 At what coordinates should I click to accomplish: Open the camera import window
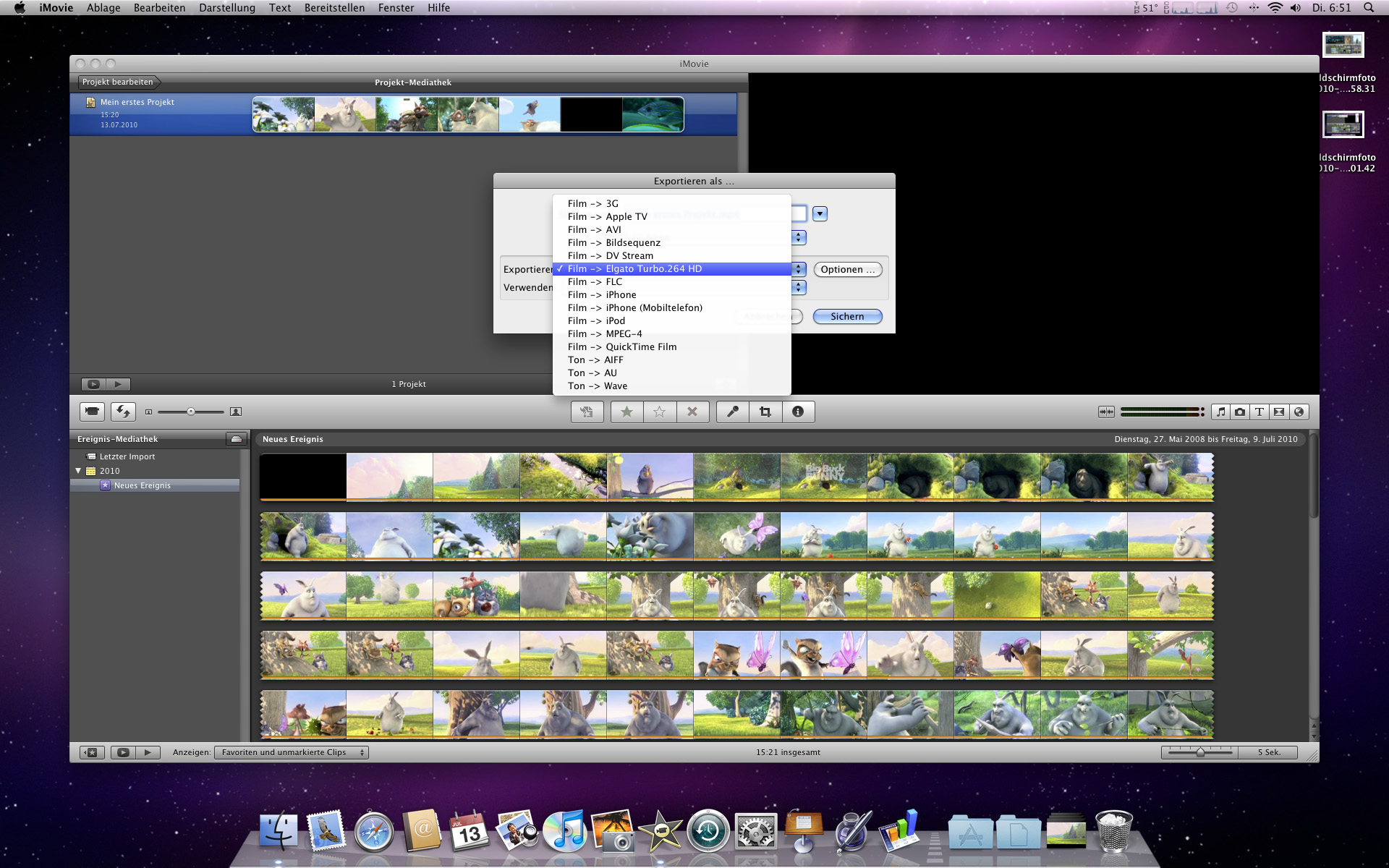[x=93, y=412]
